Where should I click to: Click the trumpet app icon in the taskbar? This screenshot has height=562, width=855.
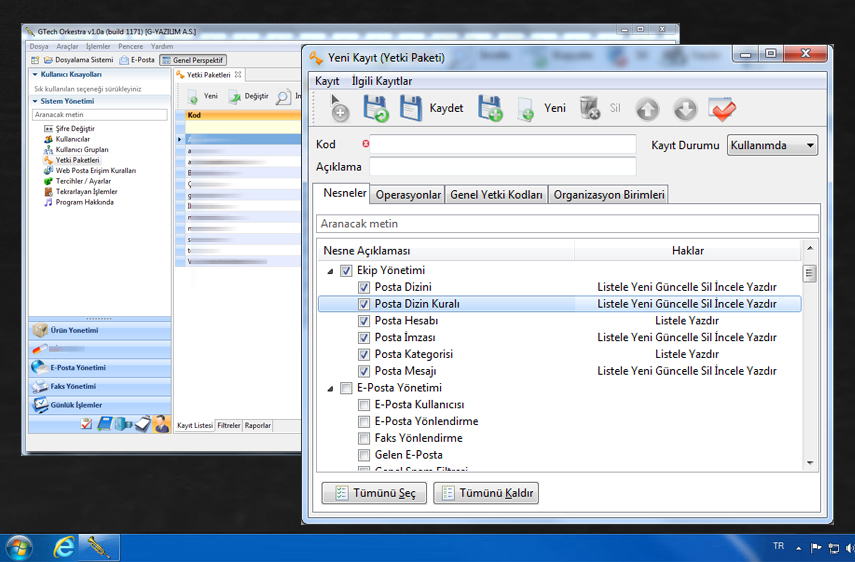point(99,547)
